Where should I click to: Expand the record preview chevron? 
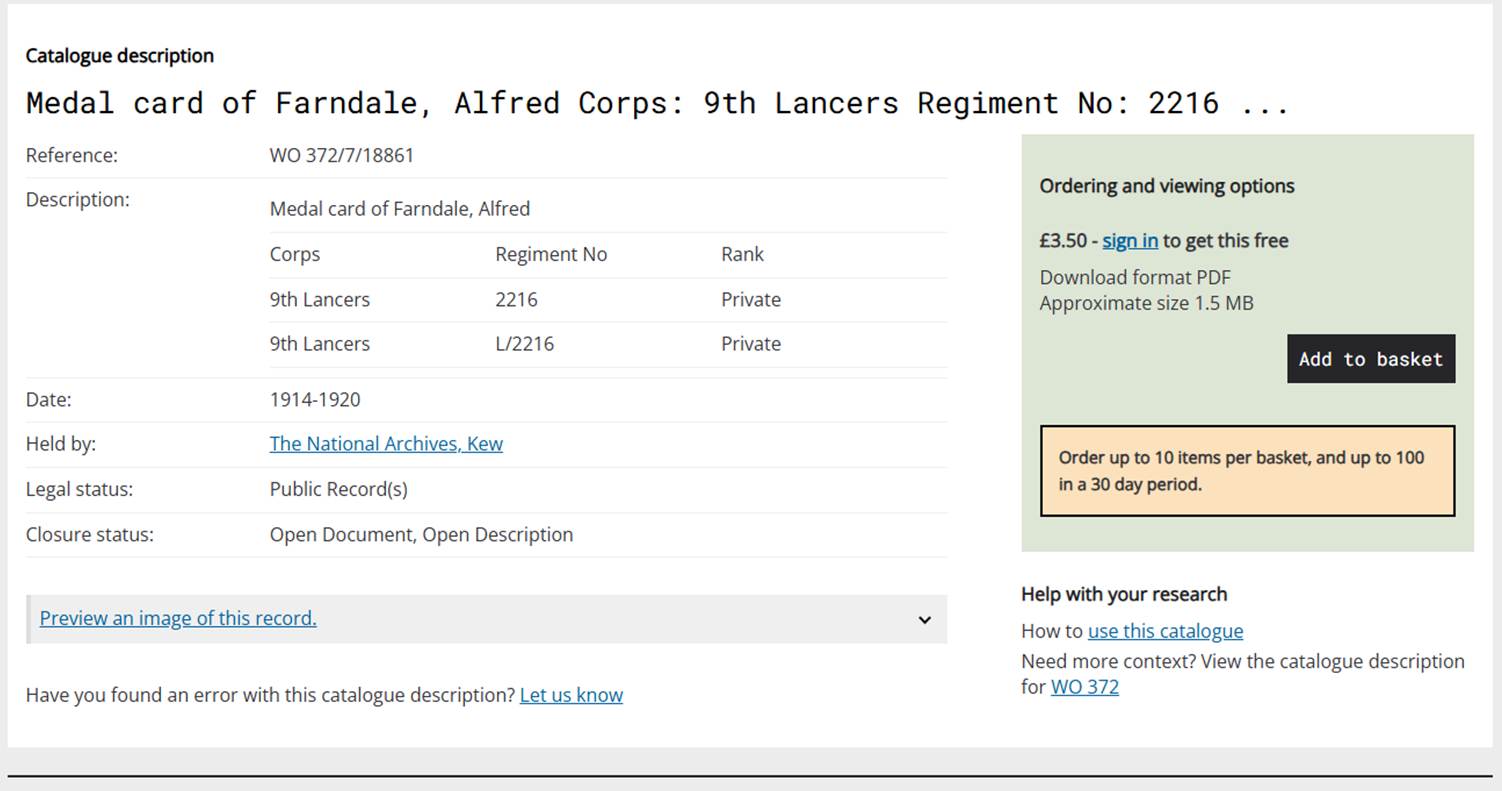click(924, 620)
